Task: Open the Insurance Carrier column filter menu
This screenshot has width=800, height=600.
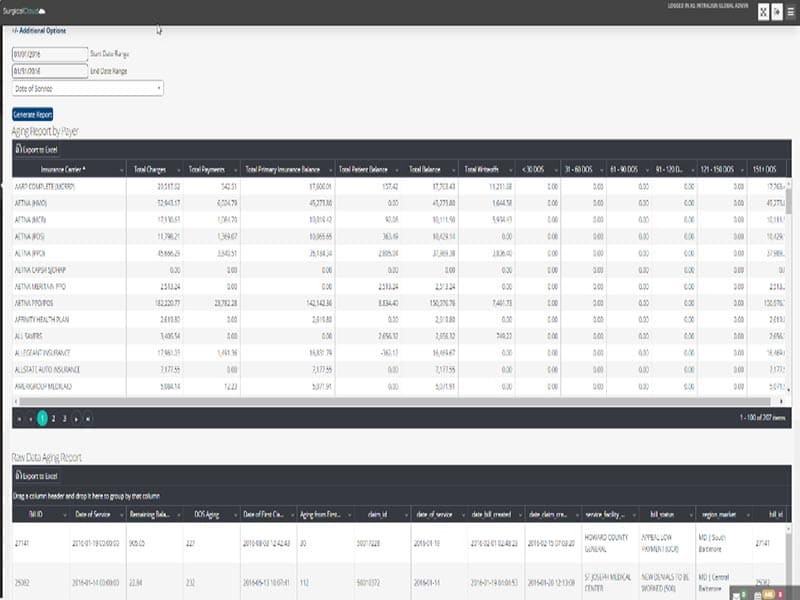Action: click(x=121, y=169)
